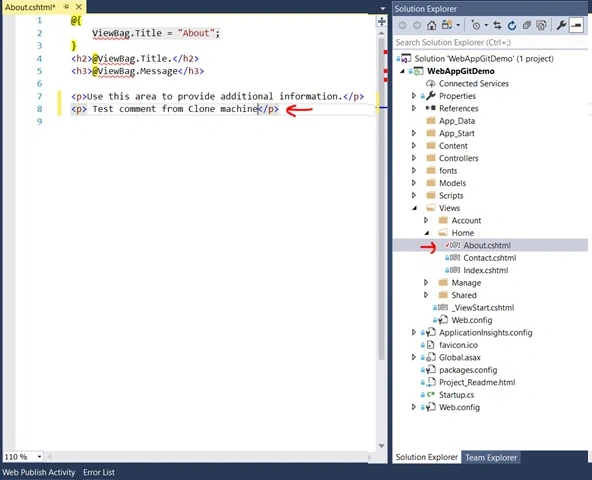This screenshot has height=480, width=592.
Task: Expand the Account folder under Views
Action: pyautogui.click(x=426, y=221)
